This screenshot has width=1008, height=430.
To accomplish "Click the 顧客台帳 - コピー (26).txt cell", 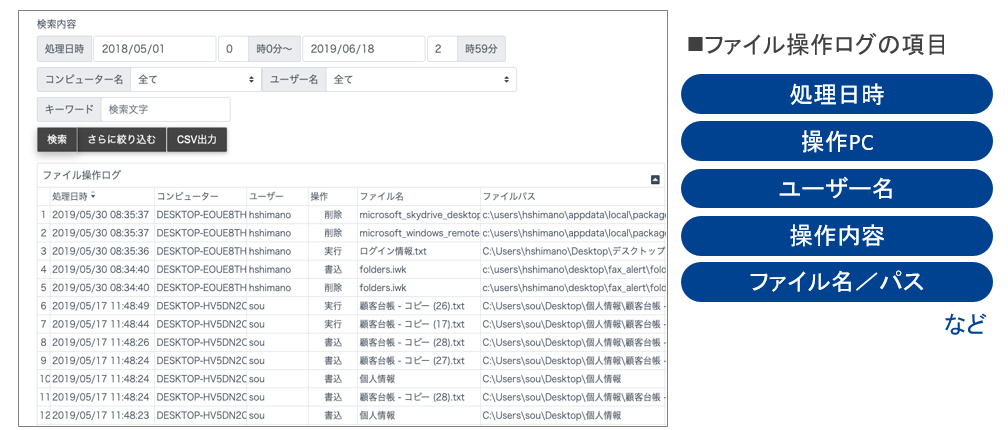I will 418,305.
